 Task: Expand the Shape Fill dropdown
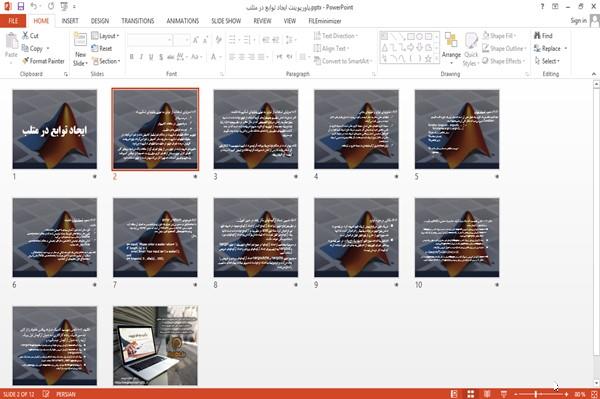point(499,36)
